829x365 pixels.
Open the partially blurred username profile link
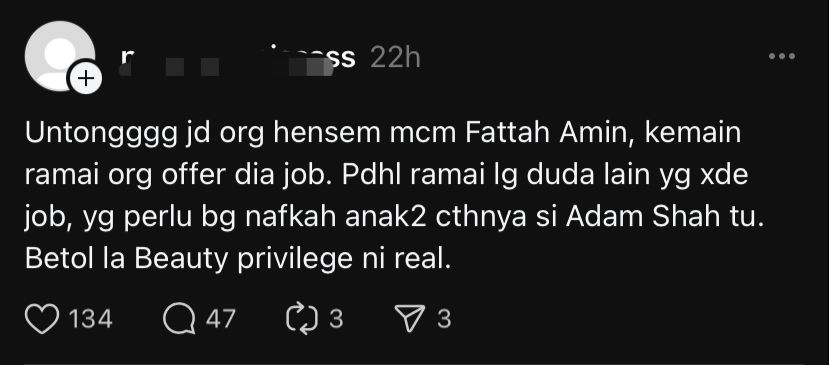click(238, 58)
